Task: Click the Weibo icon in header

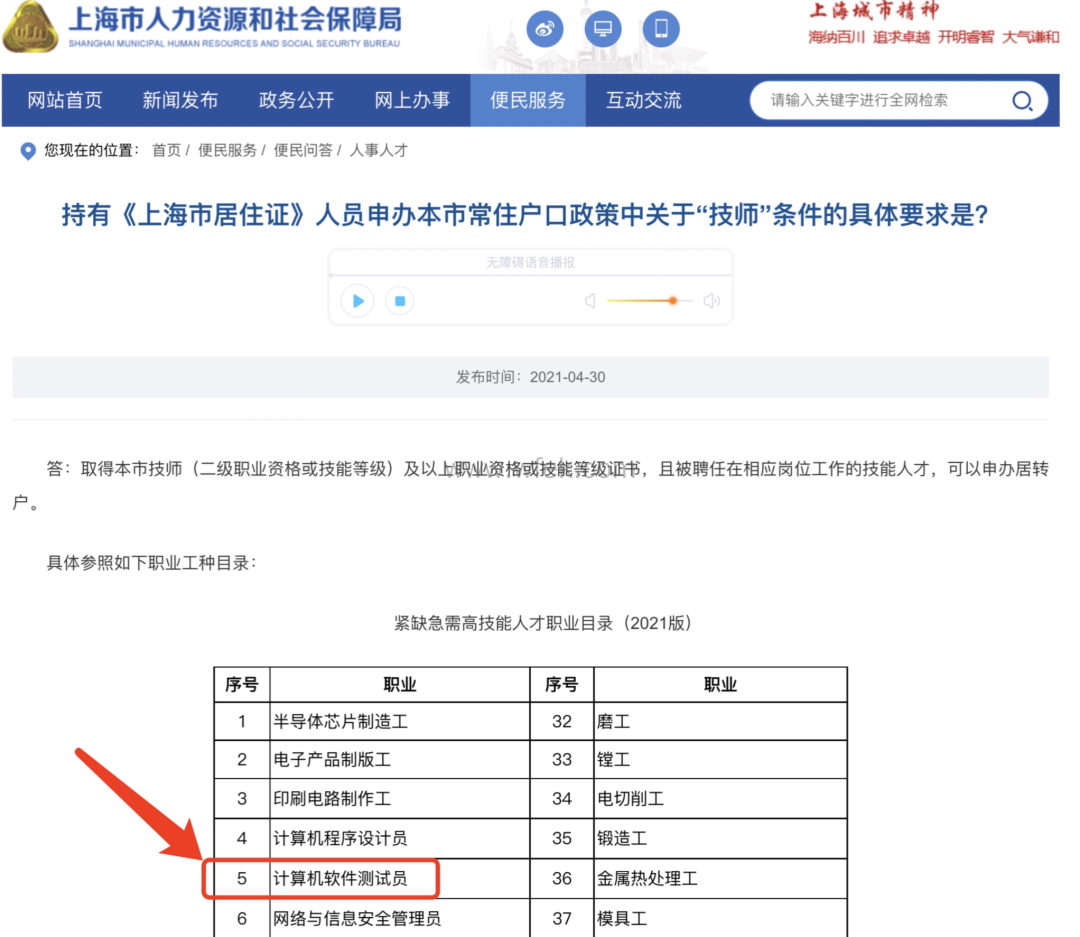Action: pos(545,29)
